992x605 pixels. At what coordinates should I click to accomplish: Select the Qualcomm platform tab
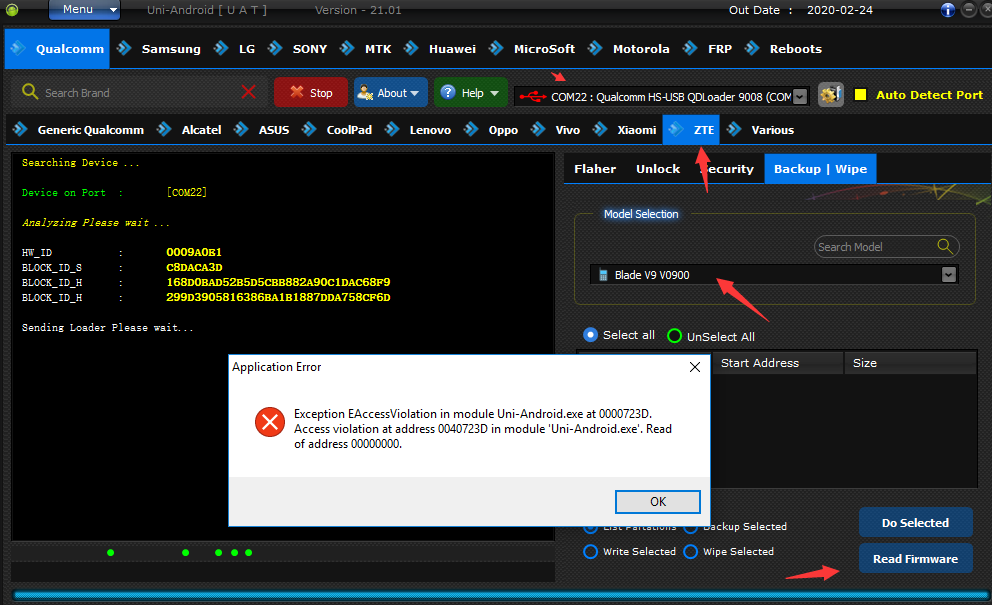tap(57, 49)
